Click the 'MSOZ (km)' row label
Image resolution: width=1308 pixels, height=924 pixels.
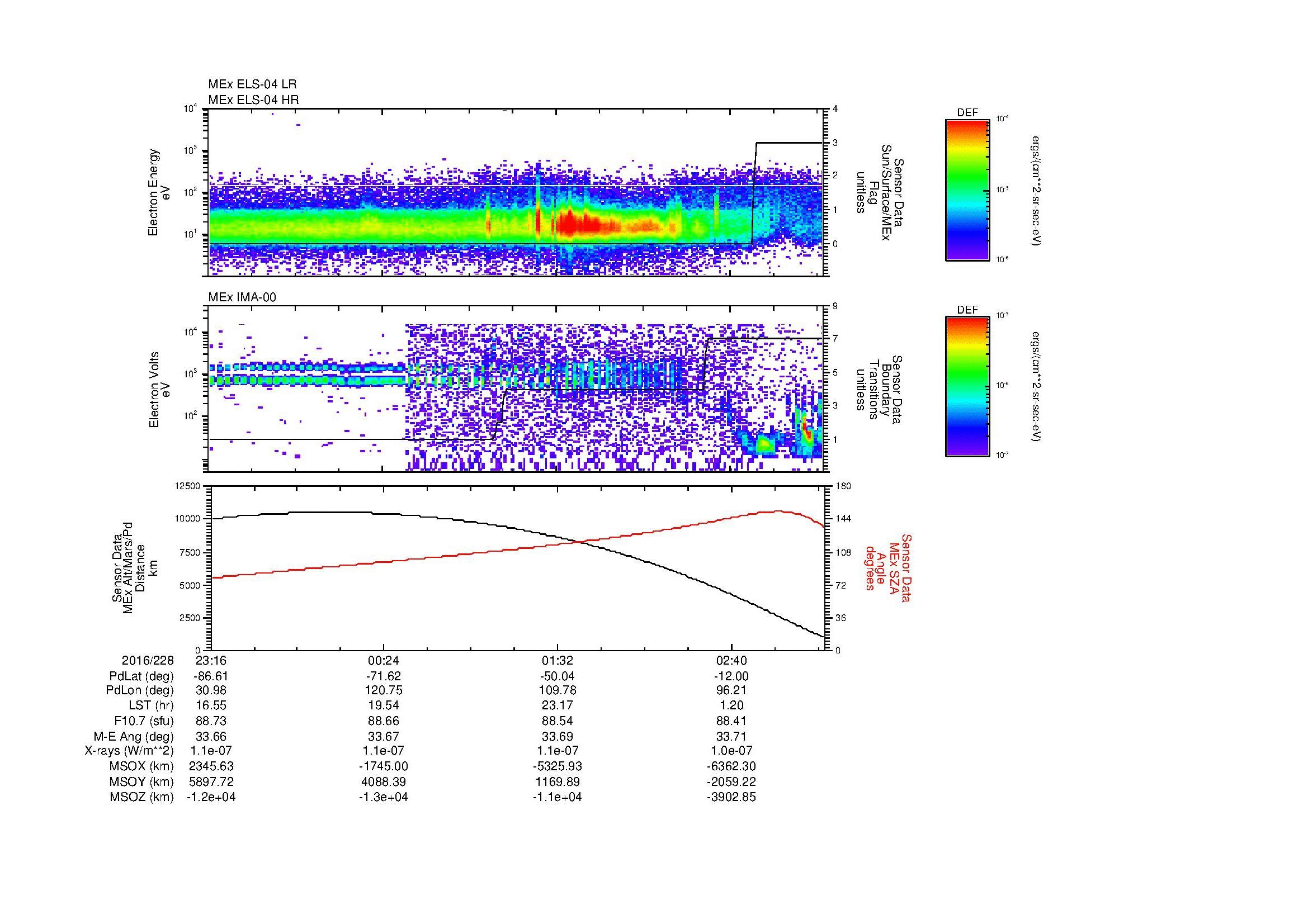click(x=141, y=797)
